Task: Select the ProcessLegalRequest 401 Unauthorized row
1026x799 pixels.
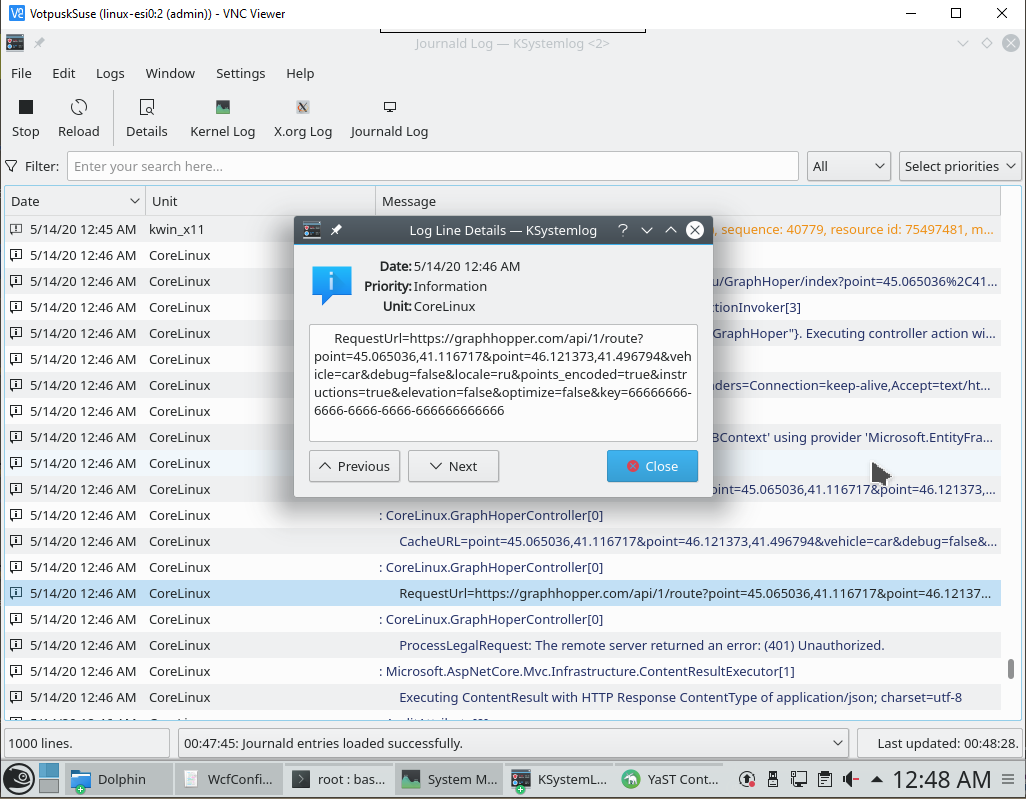Action: pos(503,645)
